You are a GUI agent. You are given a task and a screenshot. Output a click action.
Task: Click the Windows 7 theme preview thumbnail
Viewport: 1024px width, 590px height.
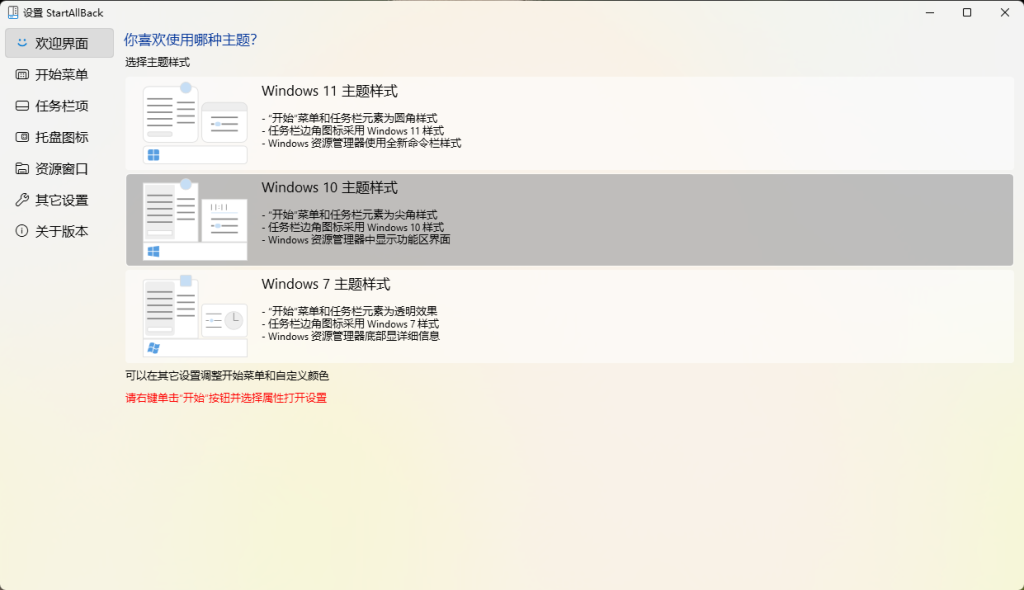[195, 318]
